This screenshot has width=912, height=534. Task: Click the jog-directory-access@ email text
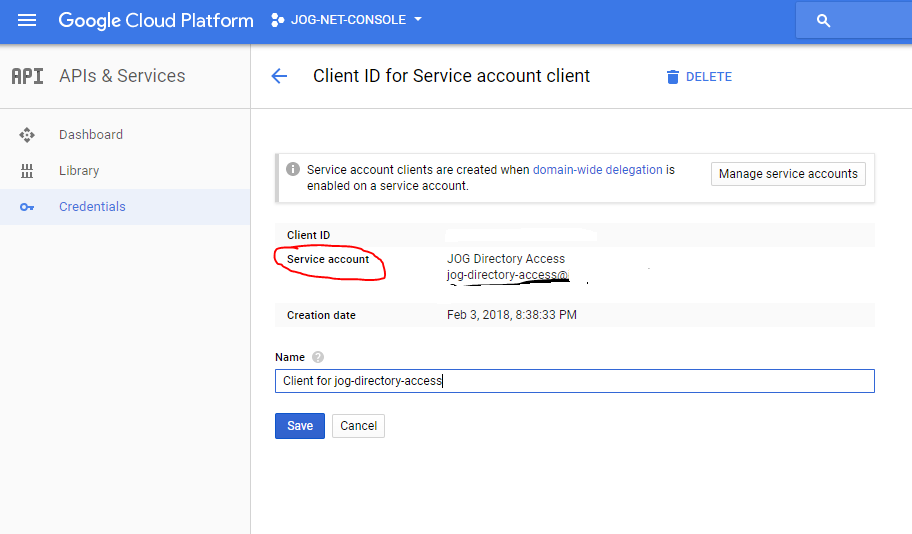click(507, 275)
